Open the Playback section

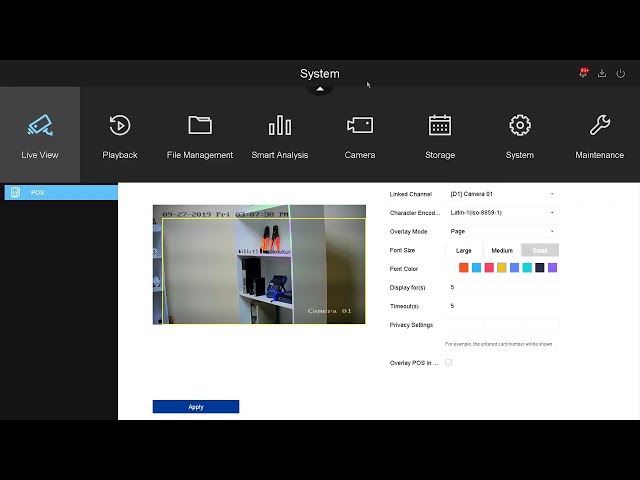click(120, 135)
